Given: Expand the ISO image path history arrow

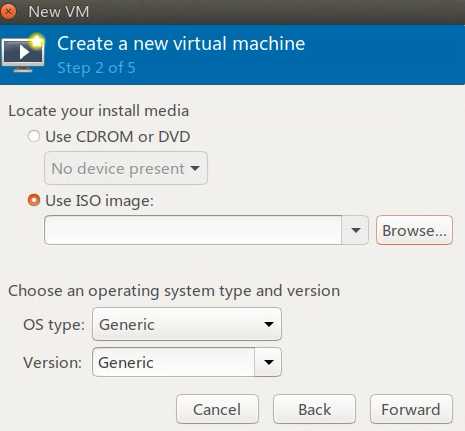Looking at the screenshot, I should pyautogui.click(x=355, y=230).
